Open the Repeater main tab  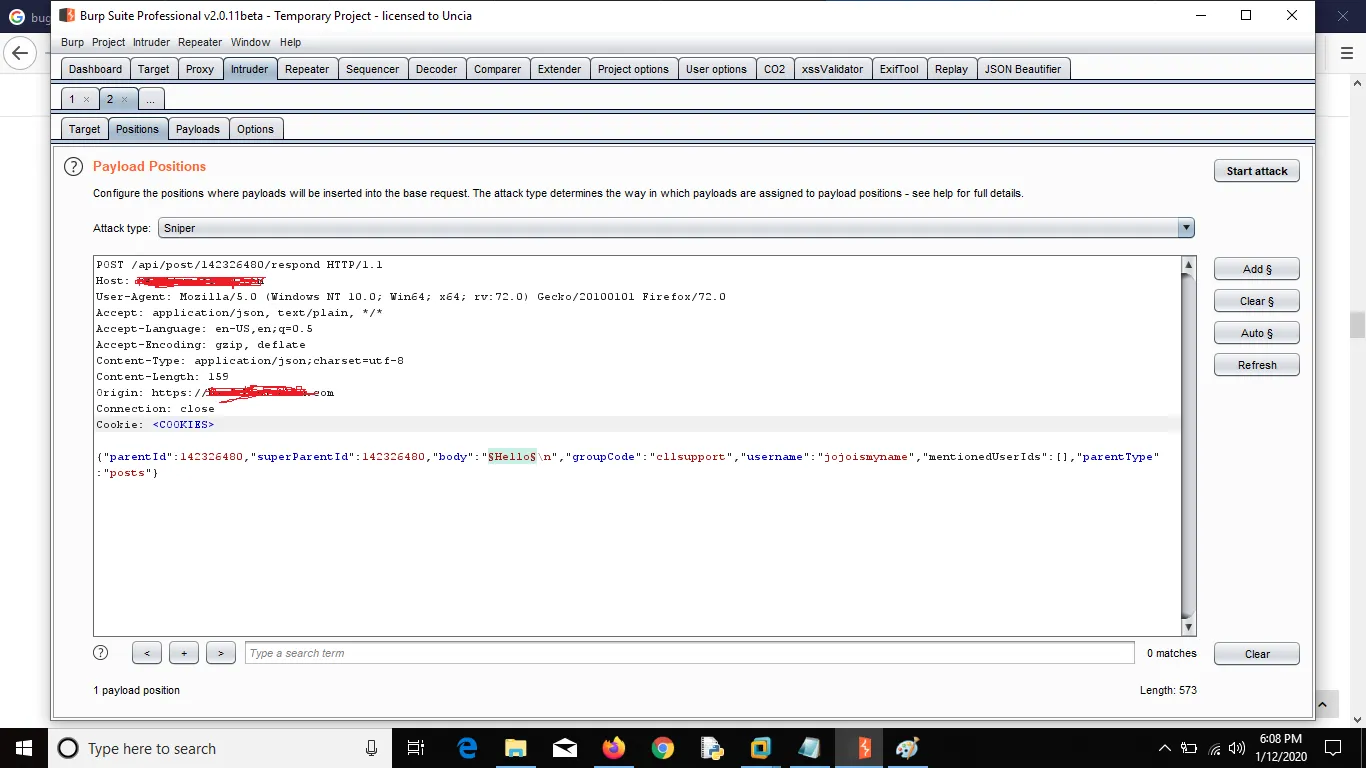(306, 69)
